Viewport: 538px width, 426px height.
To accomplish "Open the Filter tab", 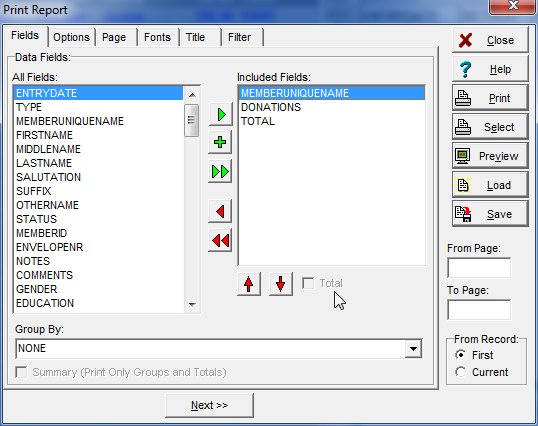I will tap(239, 37).
